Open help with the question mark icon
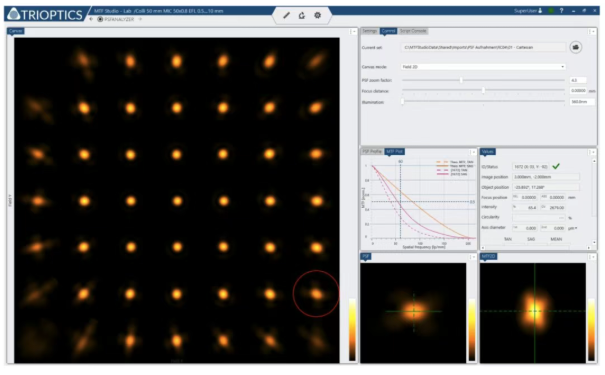 tap(562, 11)
